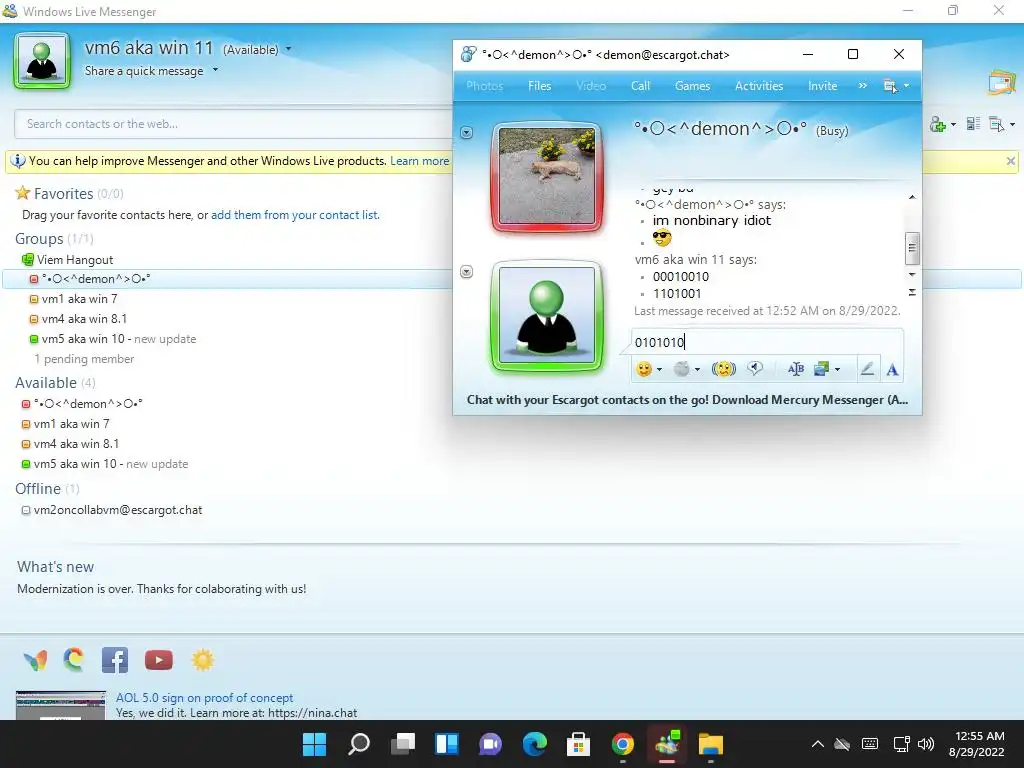
Task: Open background picture dropdown arrow
Action: (837, 370)
